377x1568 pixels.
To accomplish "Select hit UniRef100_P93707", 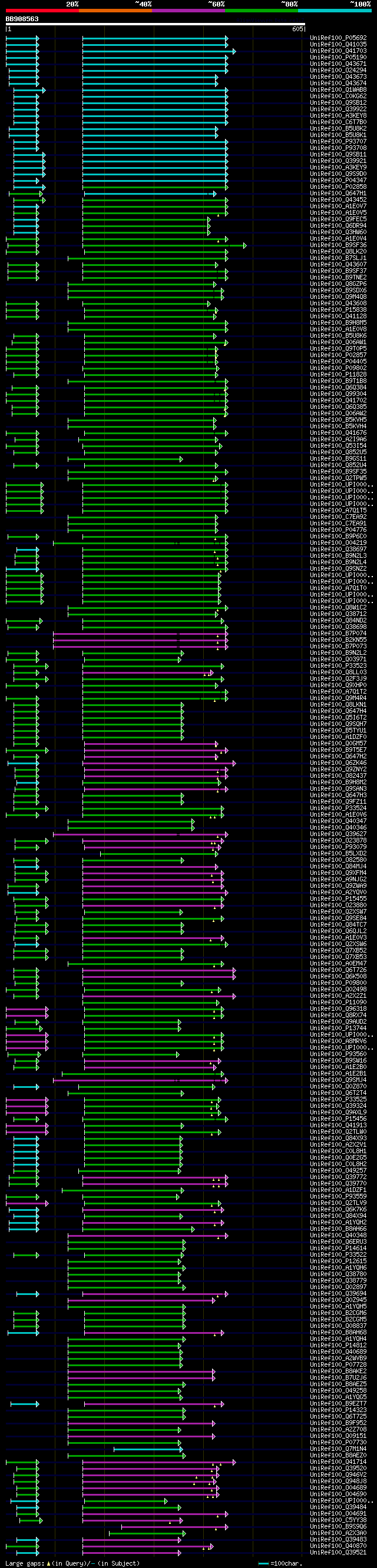I will (338, 142).
